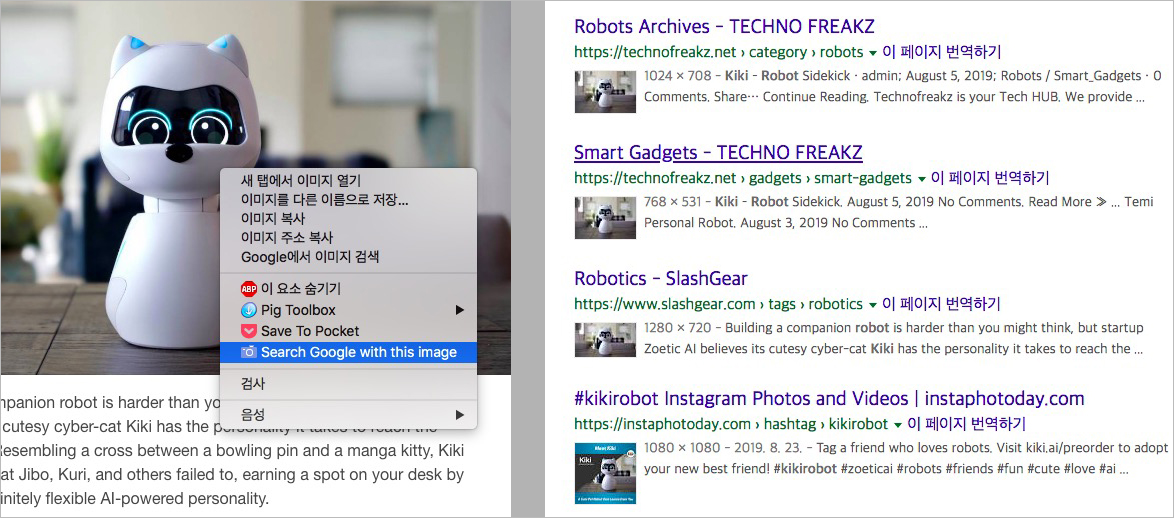
Task: Open dropdown arrow after technofreakz category robots URL
Action: pos(872,53)
